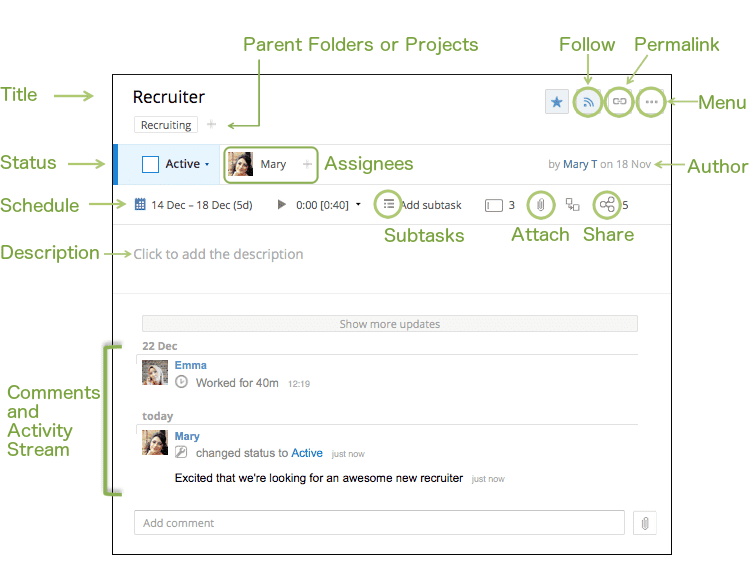
Task: Expand Show more updates bar
Action: coord(389,324)
